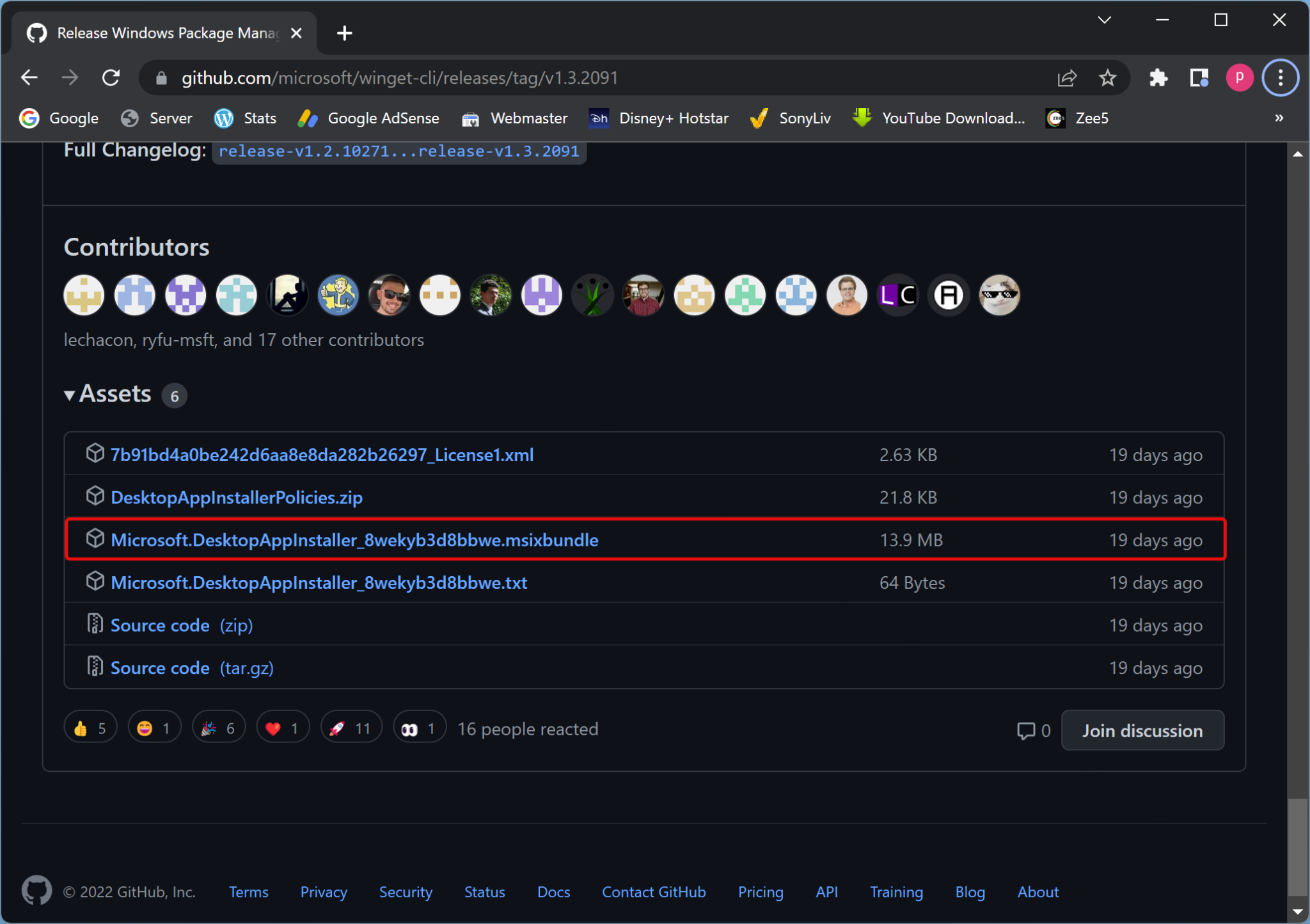This screenshot has height=924, width=1310.
Task: Download DesktopAppInstallerPolicies.zip
Action: pos(237,497)
